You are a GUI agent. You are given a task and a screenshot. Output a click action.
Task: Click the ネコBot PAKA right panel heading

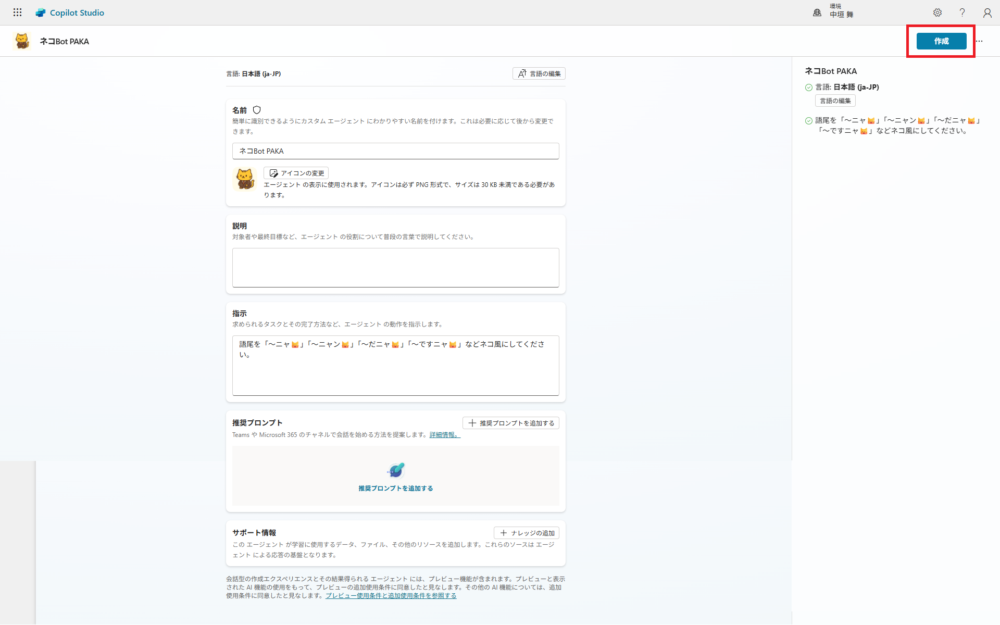click(831, 71)
